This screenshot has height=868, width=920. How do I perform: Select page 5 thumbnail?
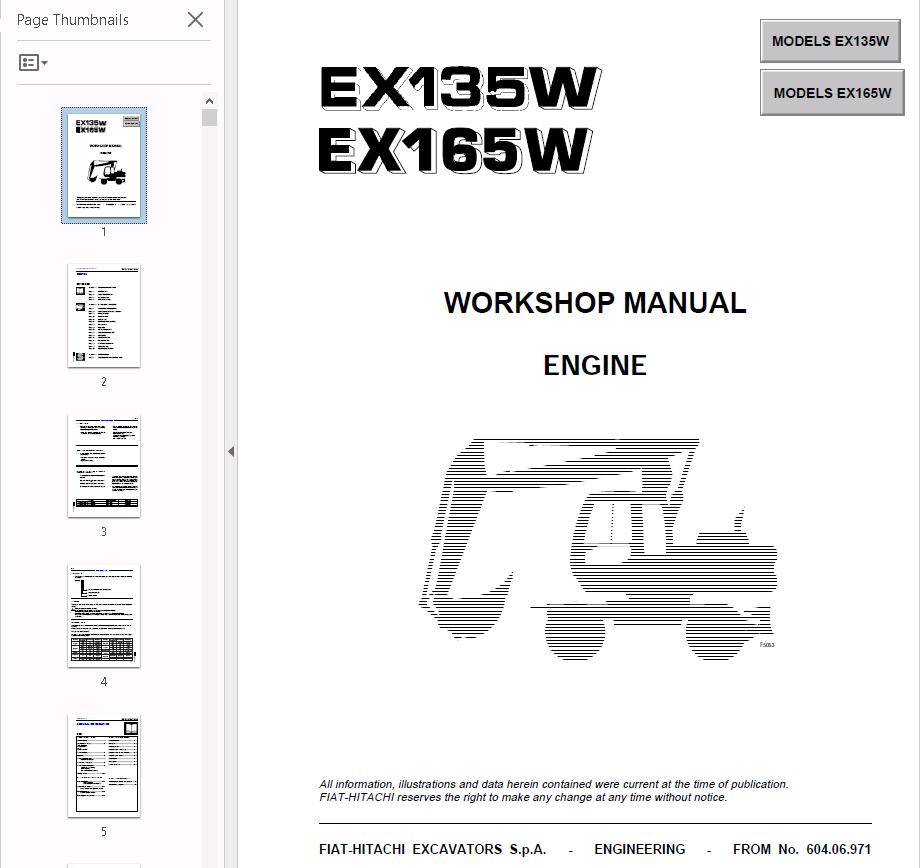[104, 766]
